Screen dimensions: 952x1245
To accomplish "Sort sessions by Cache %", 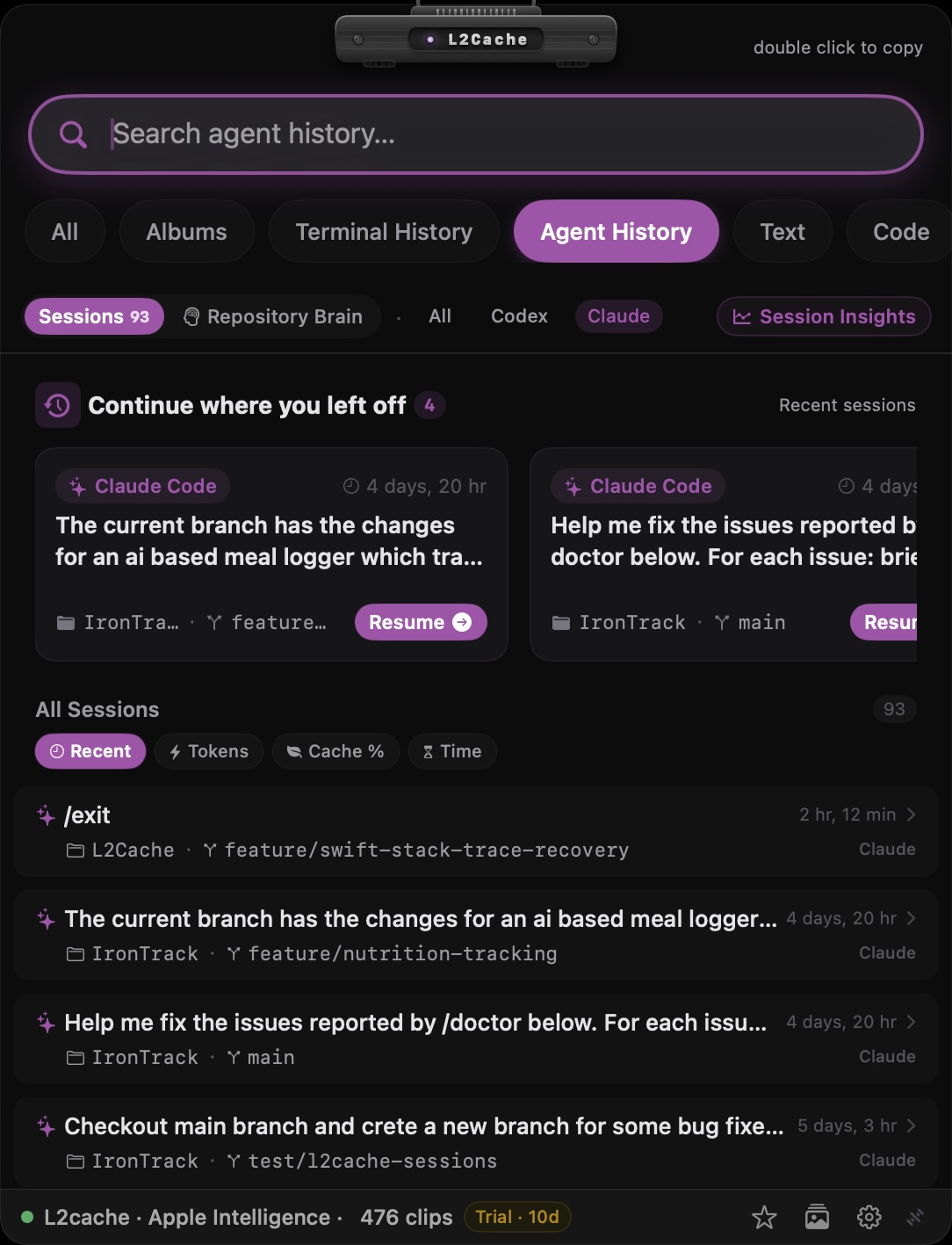I will [x=335, y=751].
